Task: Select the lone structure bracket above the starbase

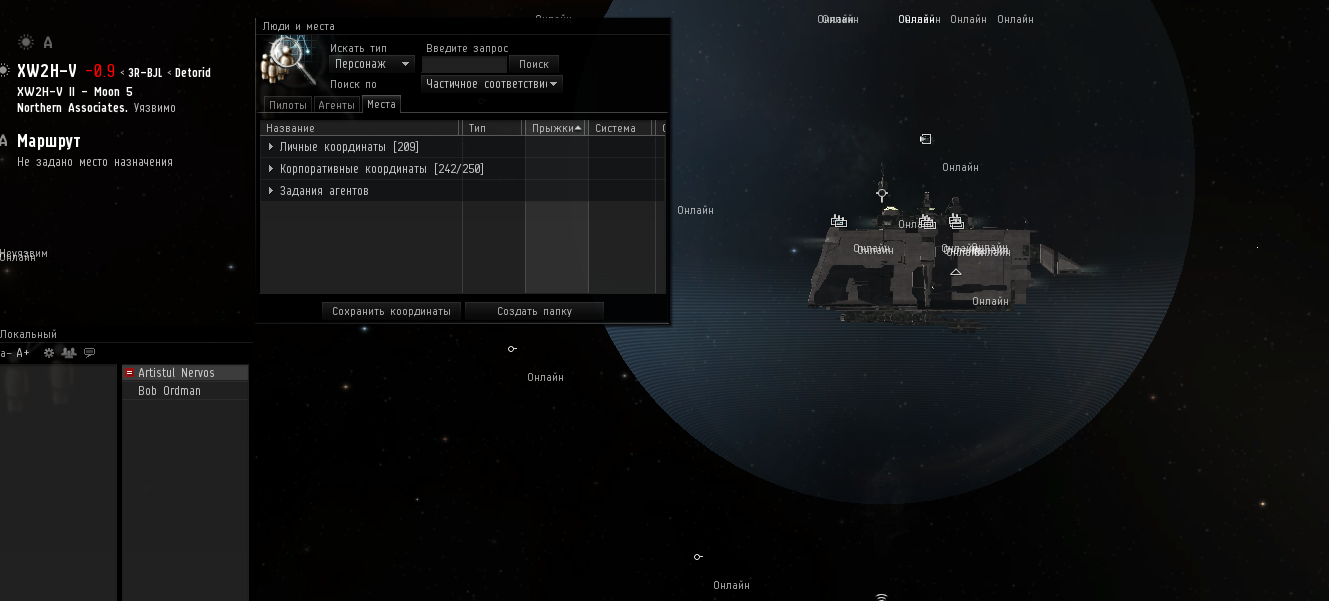Action: click(926, 139)
